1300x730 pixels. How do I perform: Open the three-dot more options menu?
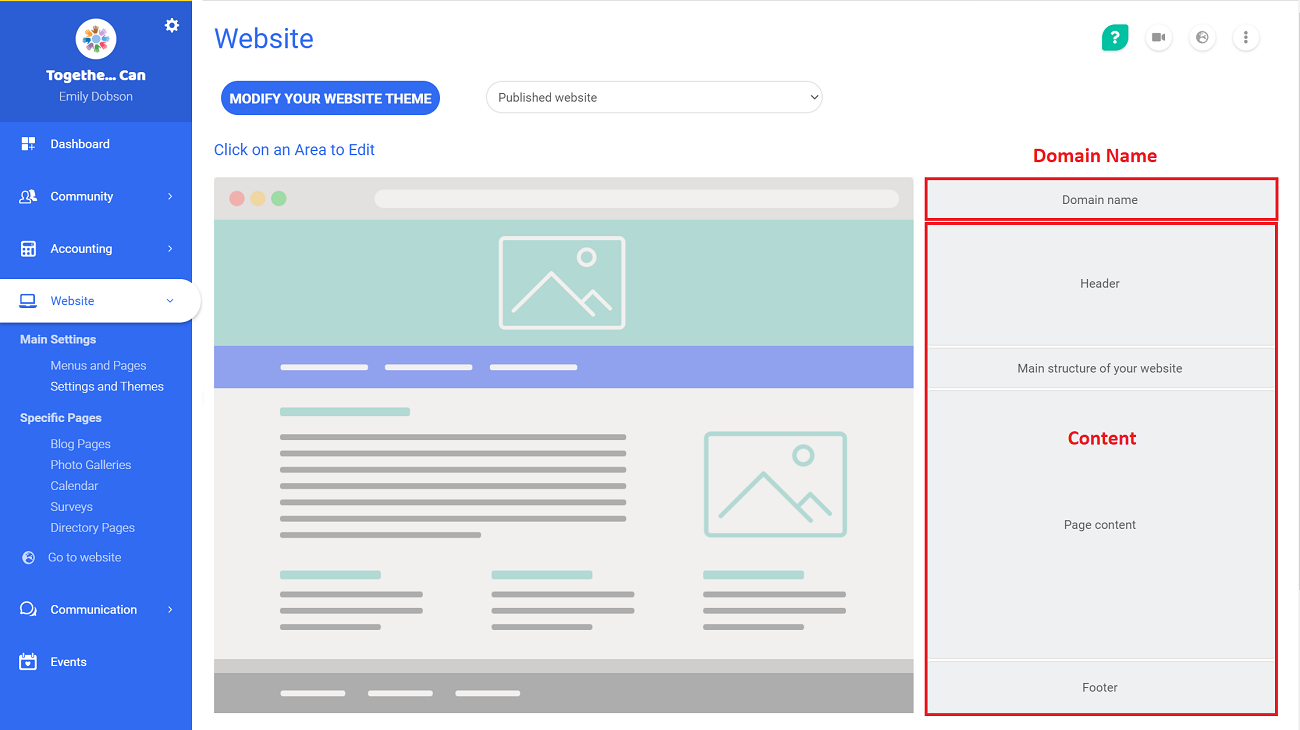1246,37
